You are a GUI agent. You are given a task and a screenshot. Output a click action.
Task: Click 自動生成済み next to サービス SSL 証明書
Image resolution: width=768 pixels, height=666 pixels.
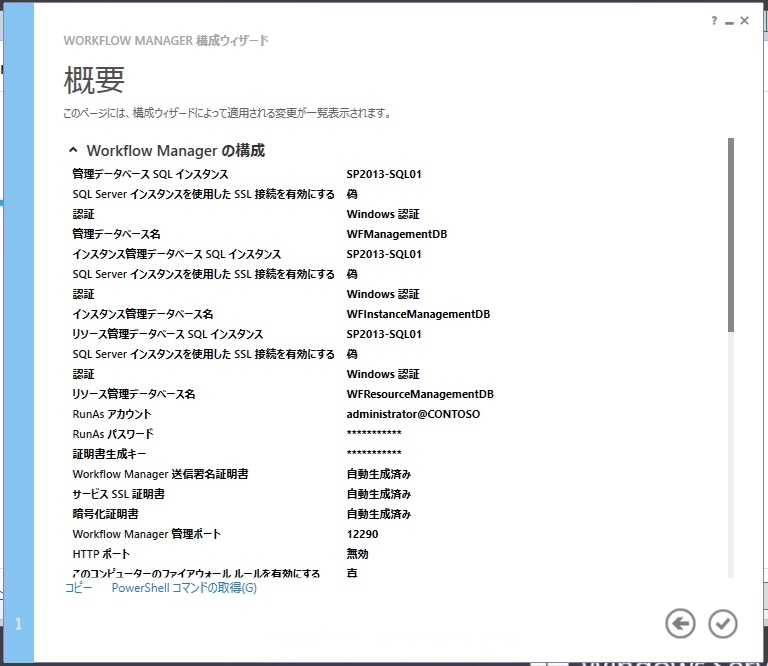[379, 494]
